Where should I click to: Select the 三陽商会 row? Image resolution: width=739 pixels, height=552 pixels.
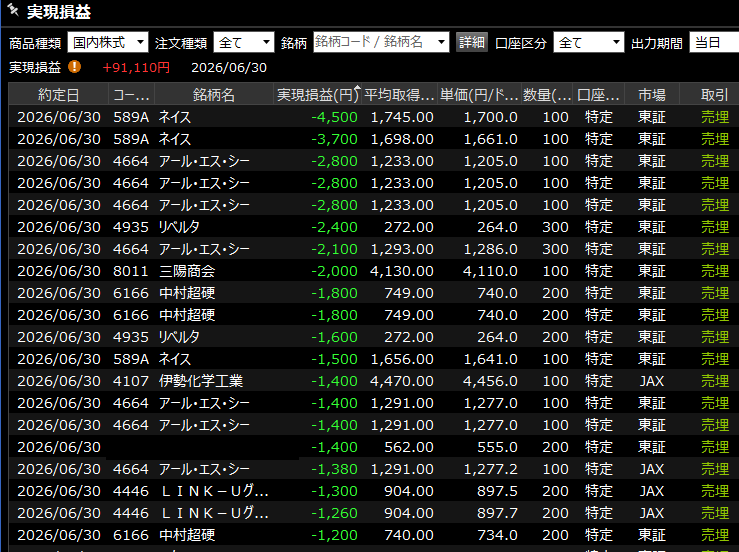(x=374, y=271)
